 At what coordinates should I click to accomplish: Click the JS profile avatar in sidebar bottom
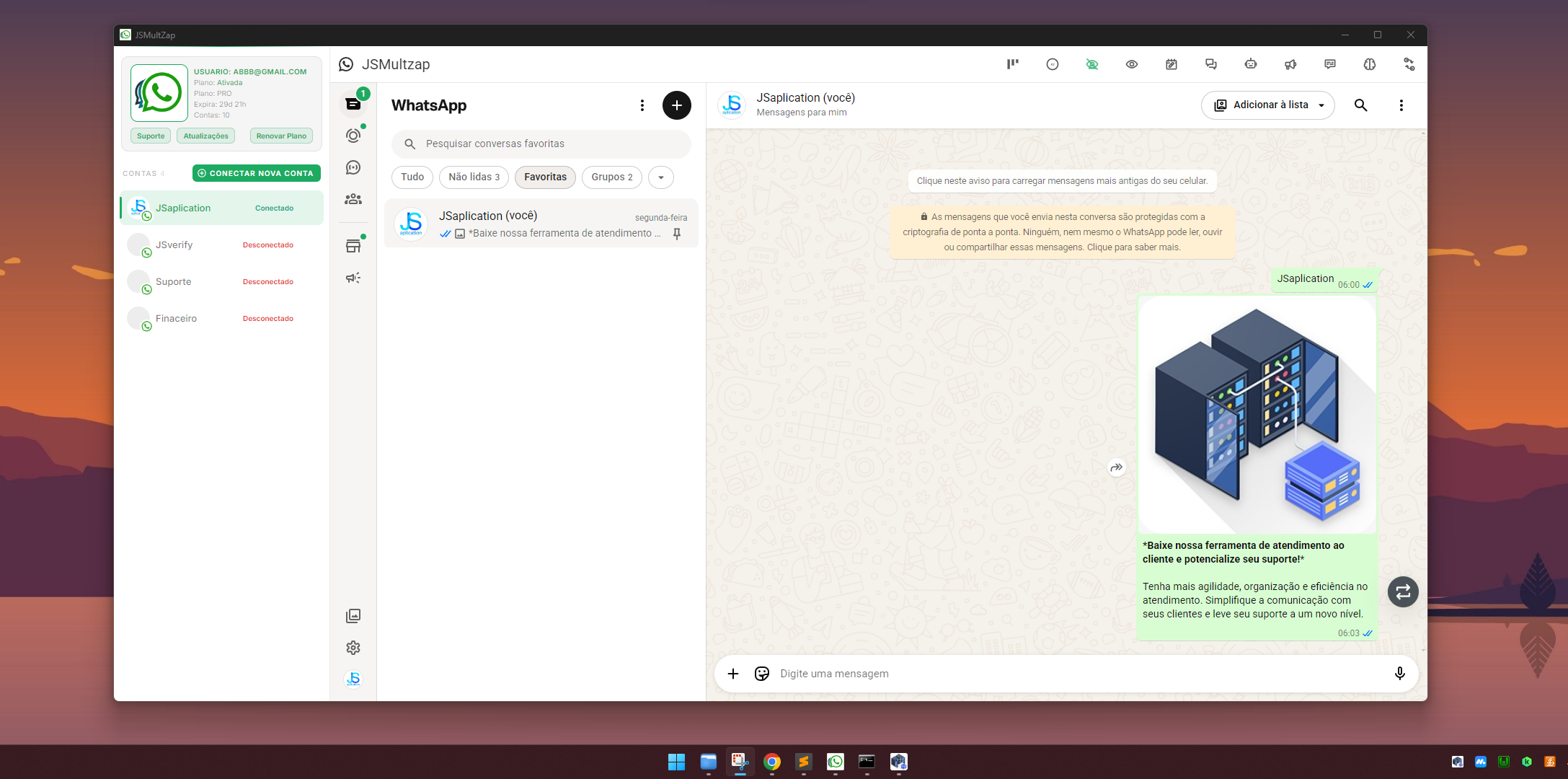[x=353, y=679]
